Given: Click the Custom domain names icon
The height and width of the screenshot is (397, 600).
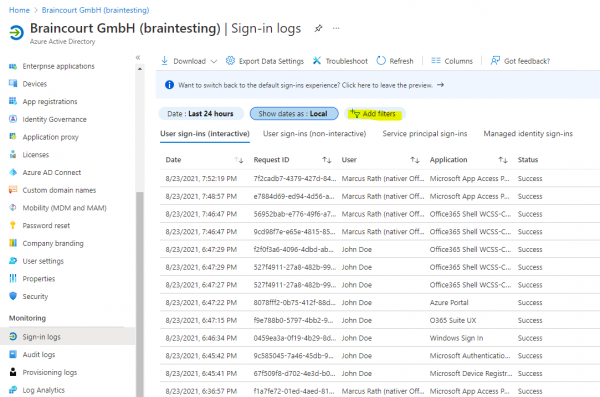Looking at the screenshot, I should coord(13,190).
